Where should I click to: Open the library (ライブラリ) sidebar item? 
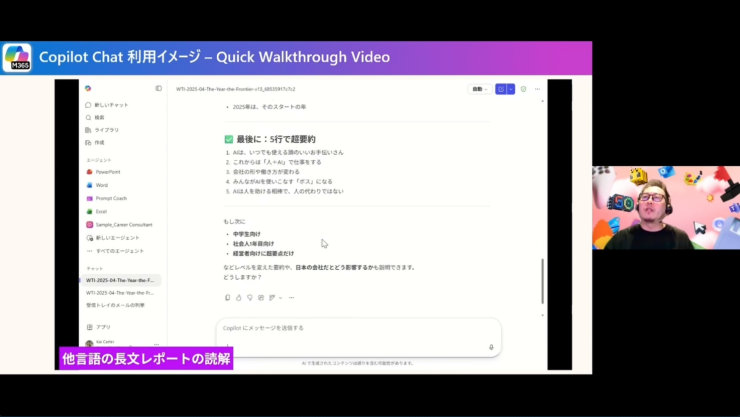pyautogui.click(x=102, y=130)
